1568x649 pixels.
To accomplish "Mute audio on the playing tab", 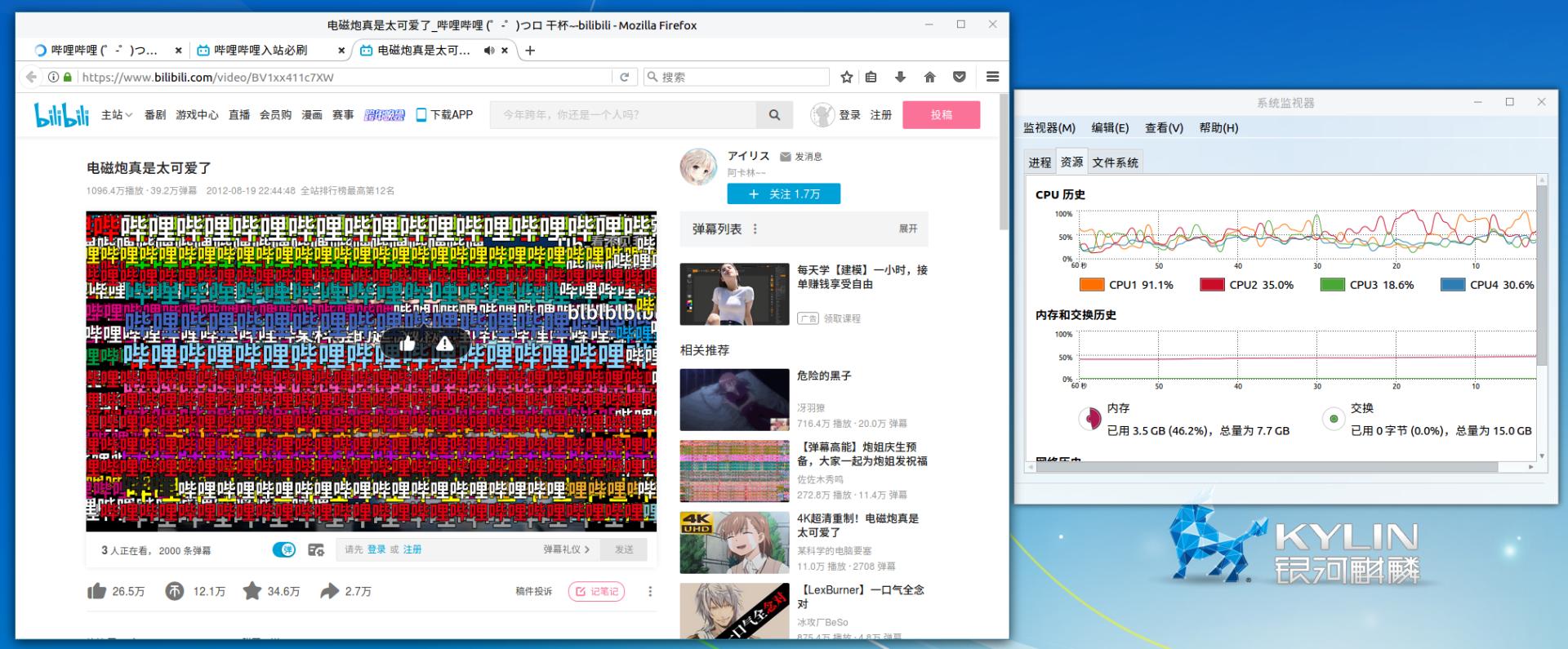I will point(488,51).
